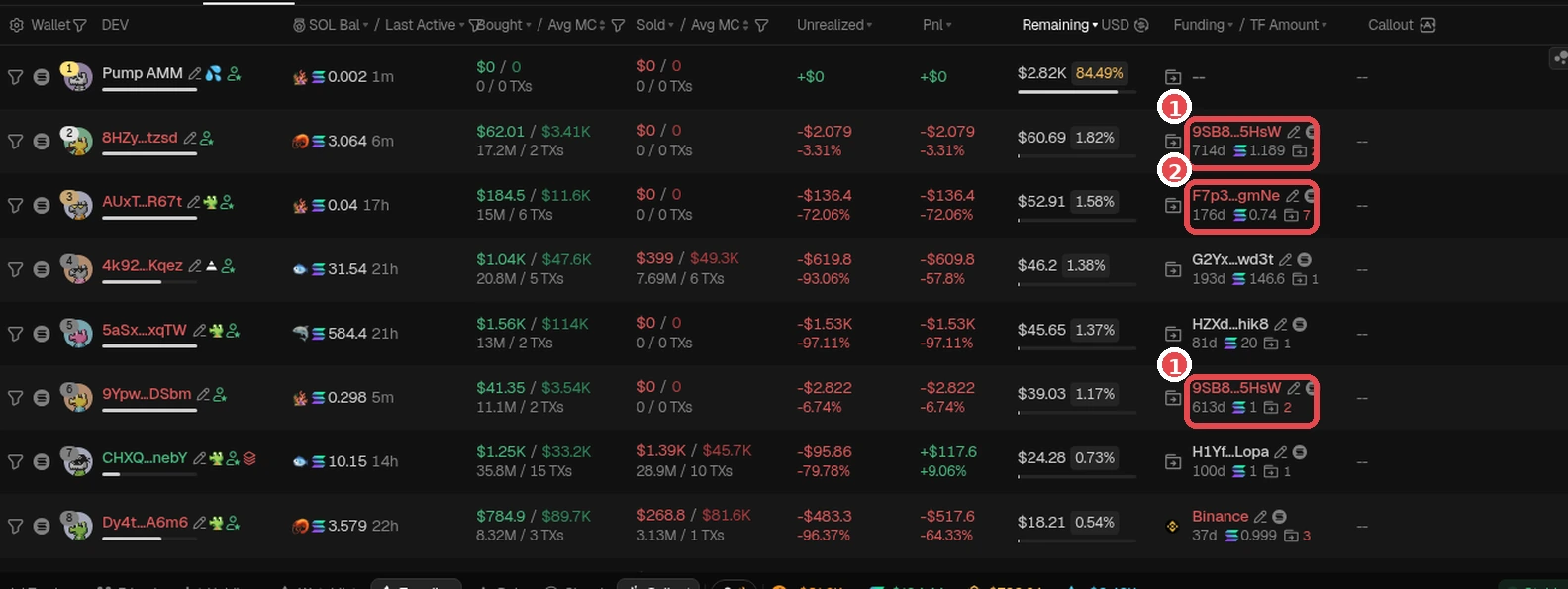This screenshot has width=1568, height=589.
Task: Open funding wallet F7p3...gmNe
Action: pos(1235,196)
